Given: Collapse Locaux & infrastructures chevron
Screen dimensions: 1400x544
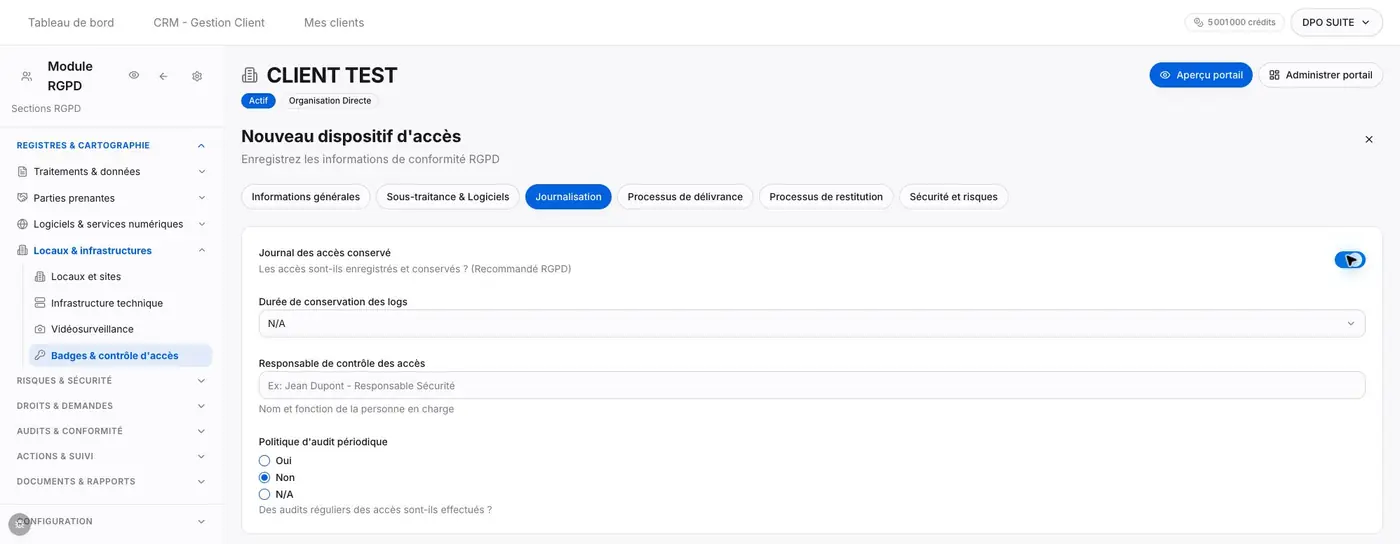Looking at the screenshot, I should pyautogui.click(x=202, y=251).
